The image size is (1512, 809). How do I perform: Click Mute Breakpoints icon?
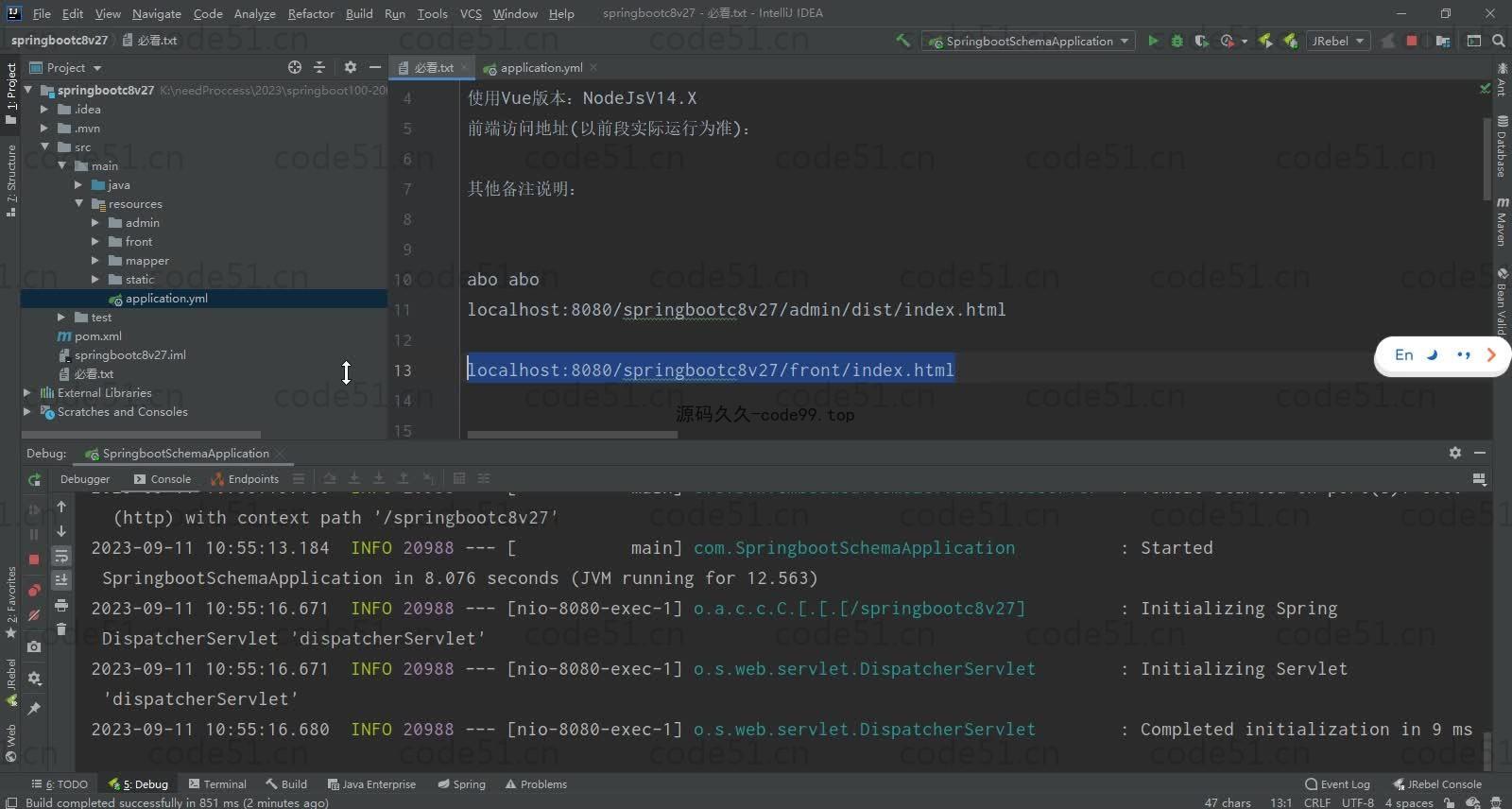pyautogui.click(x=34, y=615)
